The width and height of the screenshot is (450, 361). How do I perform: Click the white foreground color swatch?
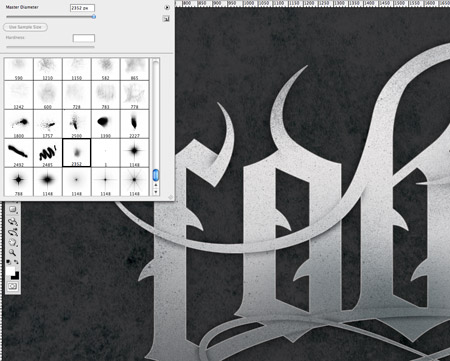10,271
